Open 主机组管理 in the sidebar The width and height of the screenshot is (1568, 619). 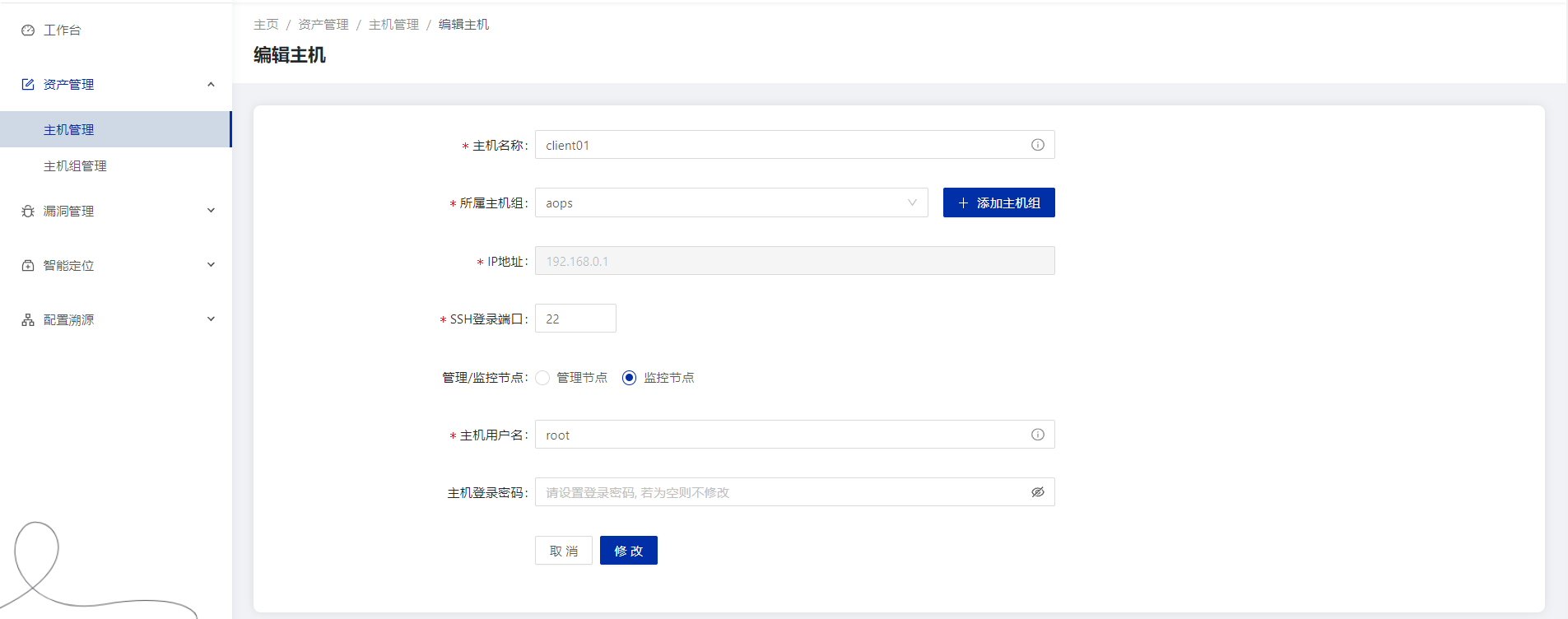tap(75, 166)
